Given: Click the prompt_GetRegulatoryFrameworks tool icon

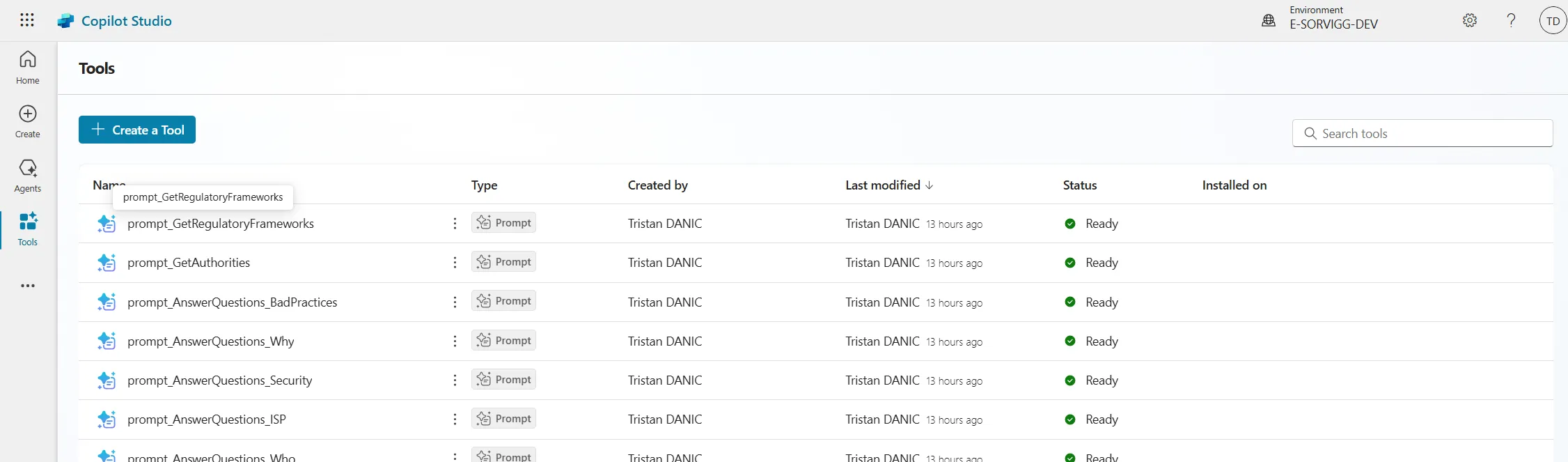Looking at the screenshot, I should 107,224.
